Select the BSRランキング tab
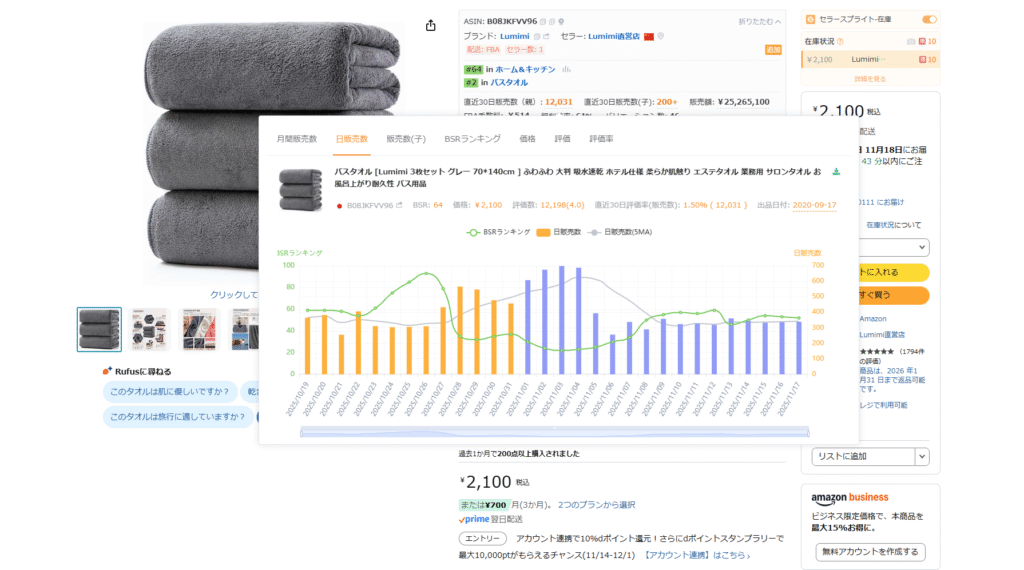1024x570 pixels. coord(472,139)
